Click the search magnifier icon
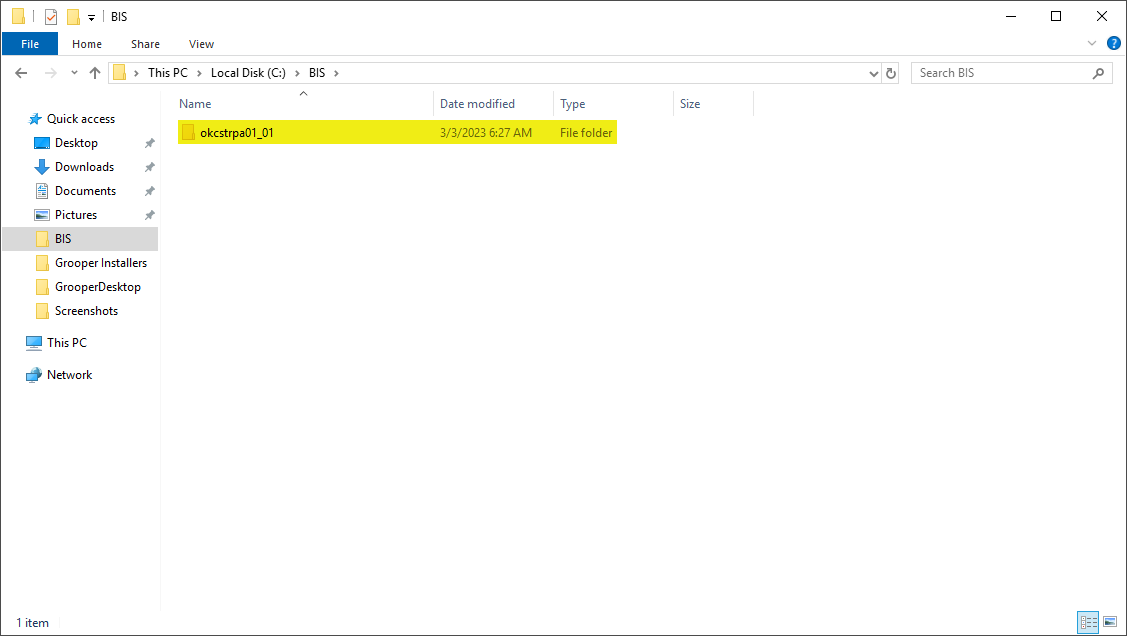This screenshot has width=1127, height=636. 1098,73
